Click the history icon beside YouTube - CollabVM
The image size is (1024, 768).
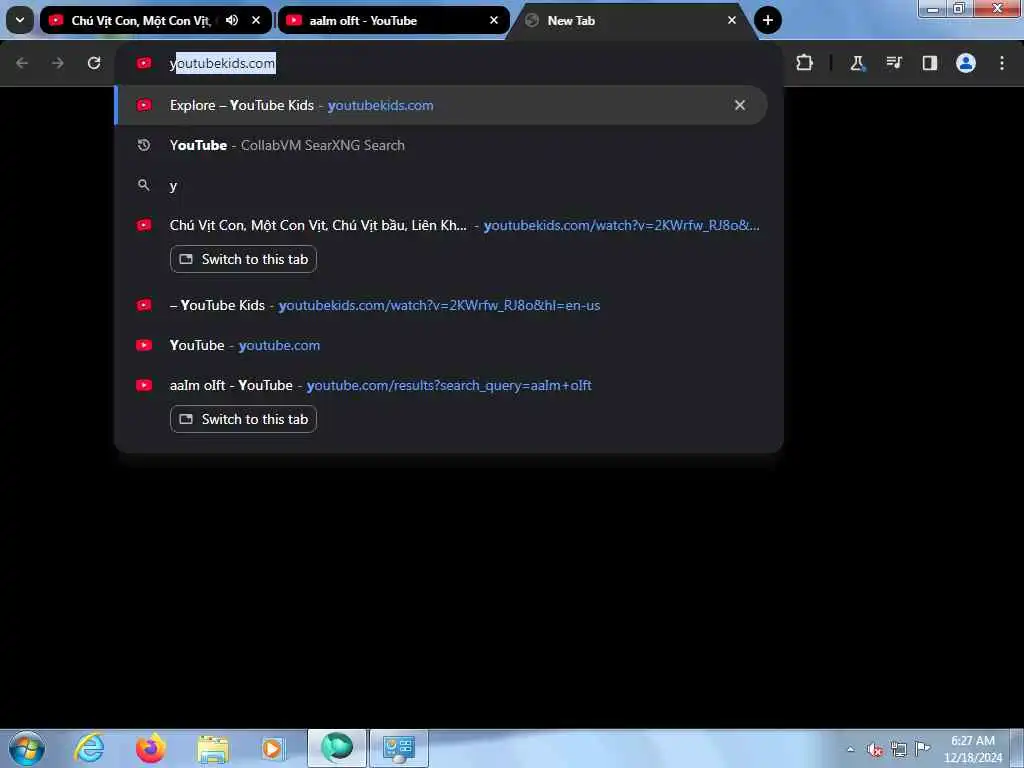coord(144,145)
